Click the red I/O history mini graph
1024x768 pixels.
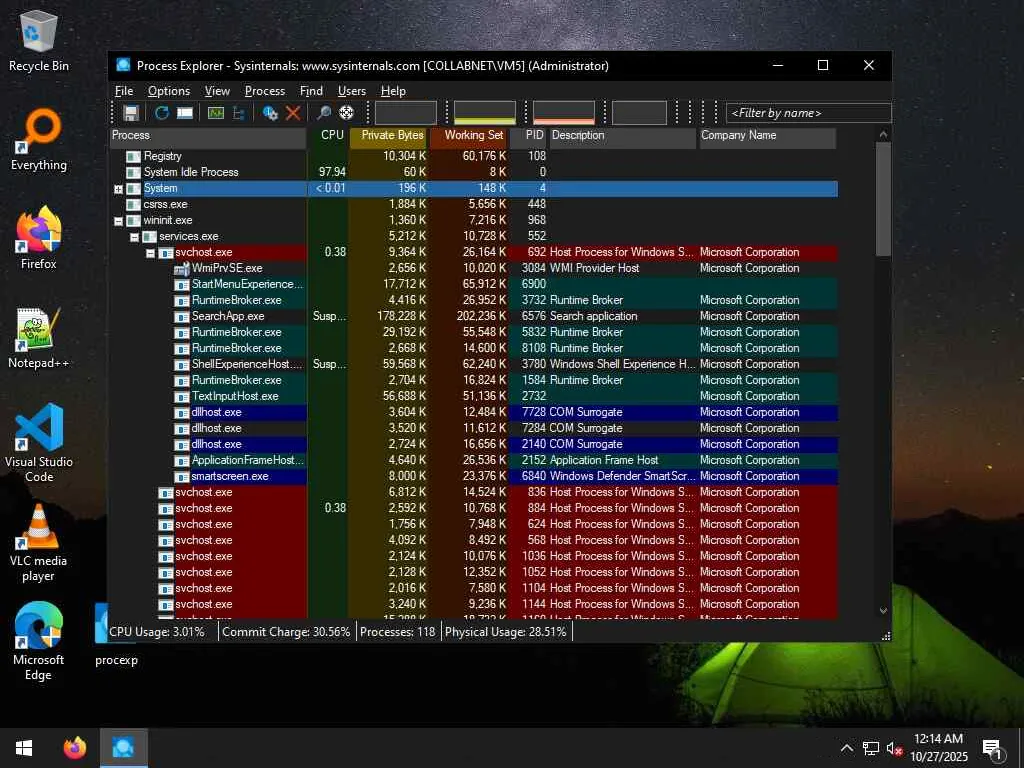coord(564,113)
